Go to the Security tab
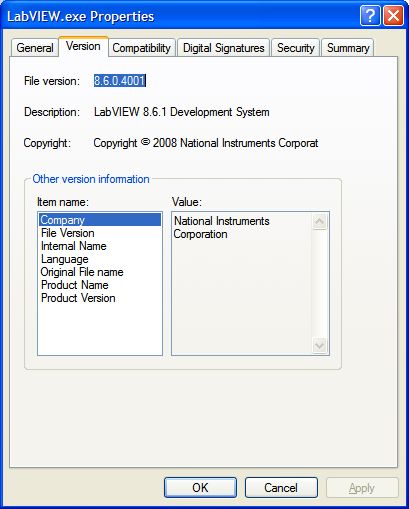The width and height of the screenshot is (409, 509). click(296, 48)
